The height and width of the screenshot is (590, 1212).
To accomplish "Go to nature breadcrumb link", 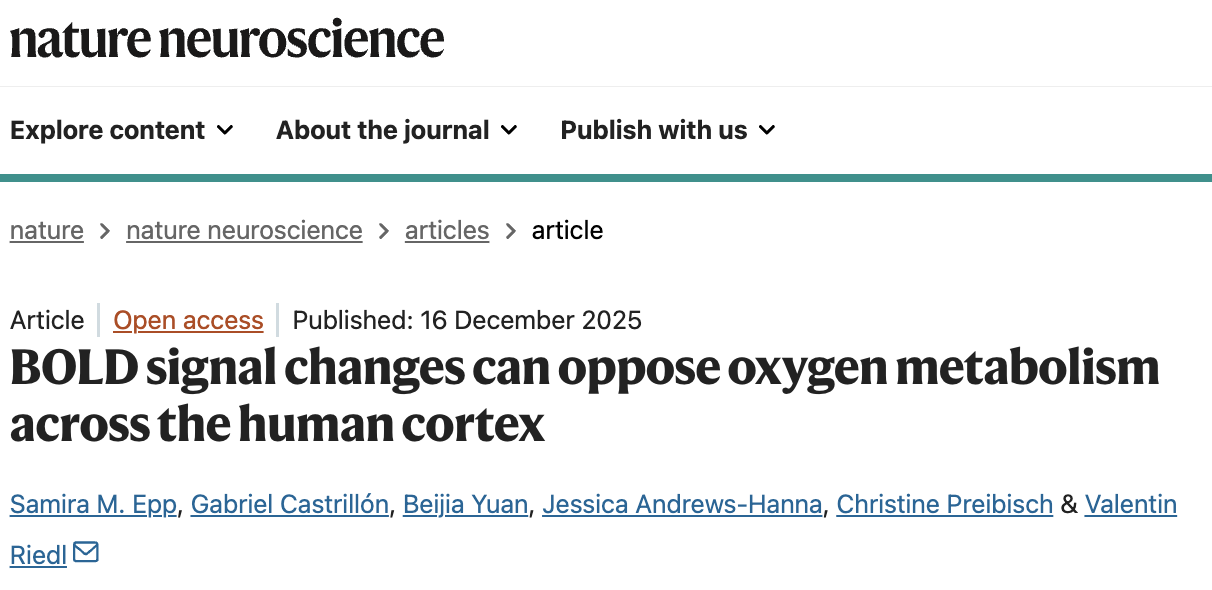I will click(47, 231).
